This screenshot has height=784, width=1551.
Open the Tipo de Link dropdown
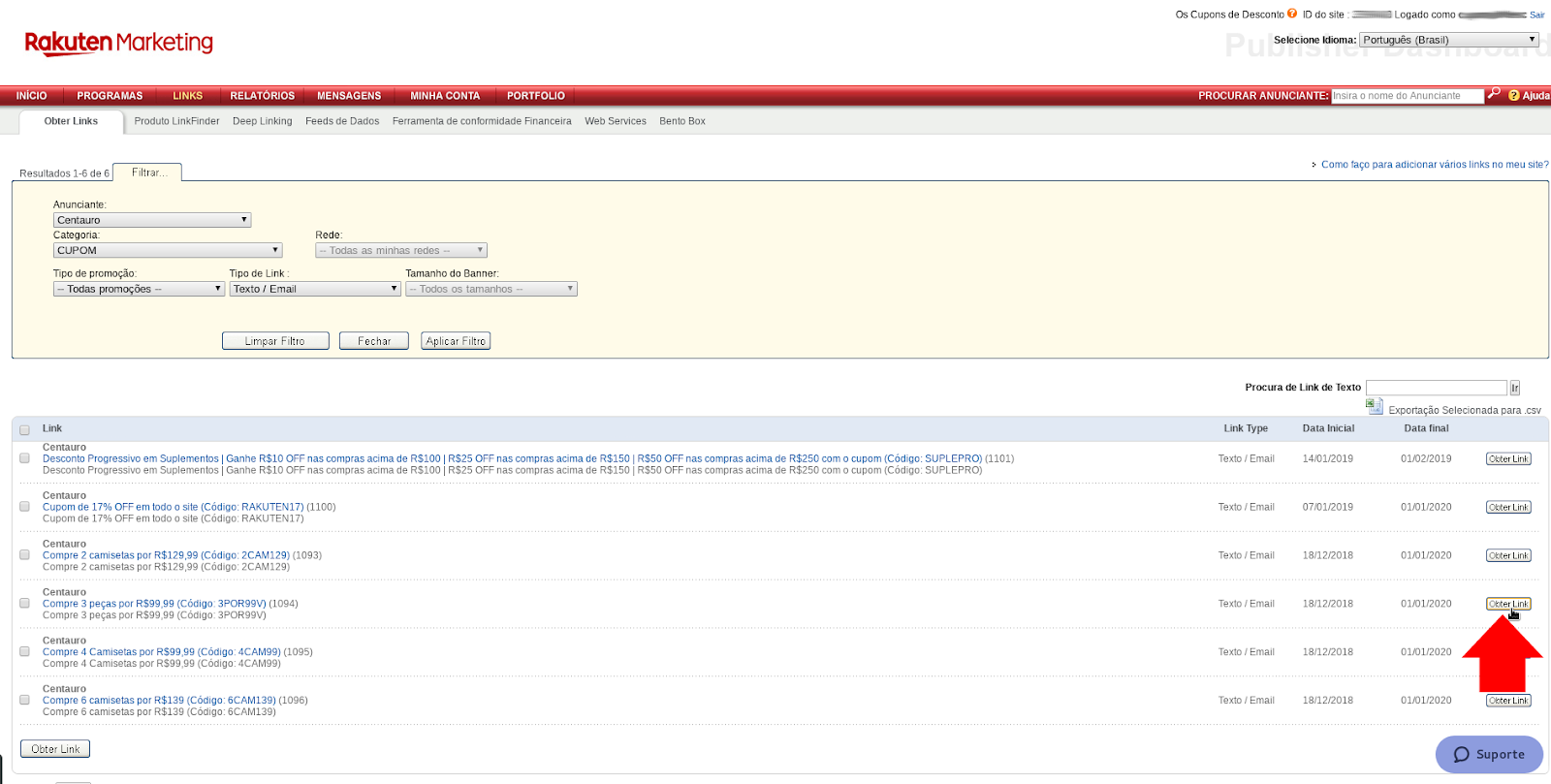coord(315,289)
